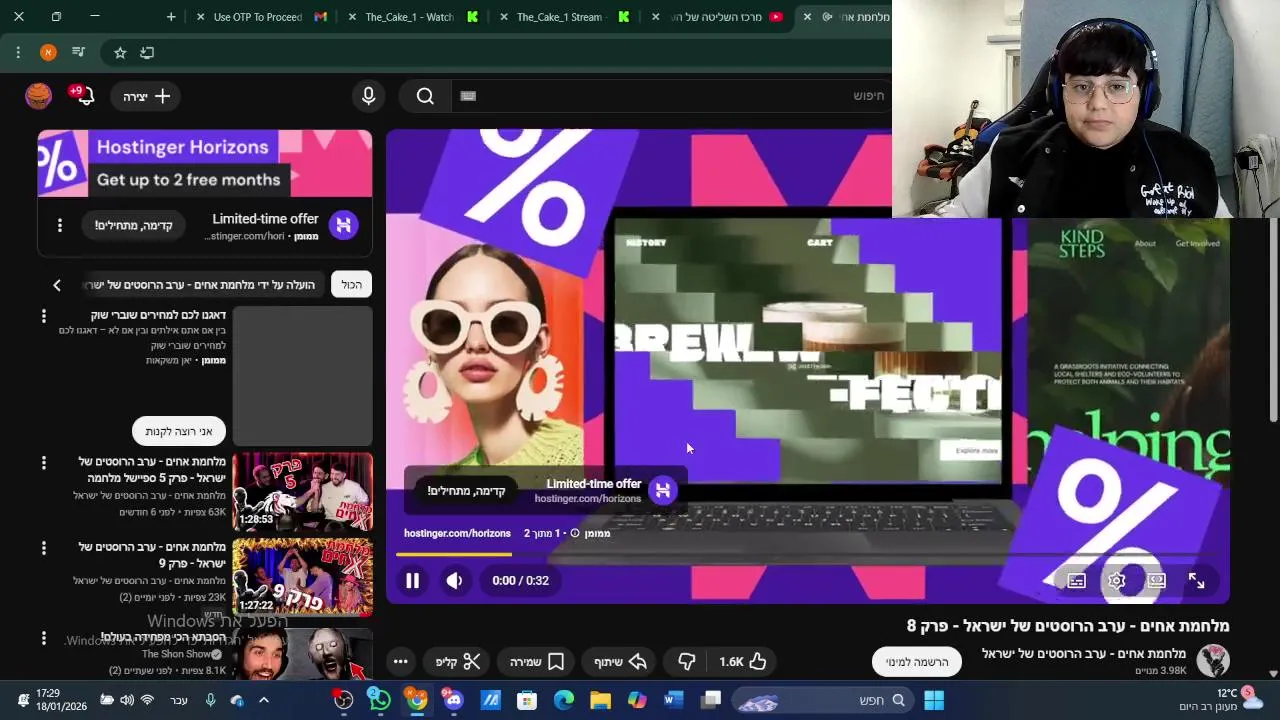Open Windows Start menu
This screenshot has width=1280, height=720.
[933, 700]
